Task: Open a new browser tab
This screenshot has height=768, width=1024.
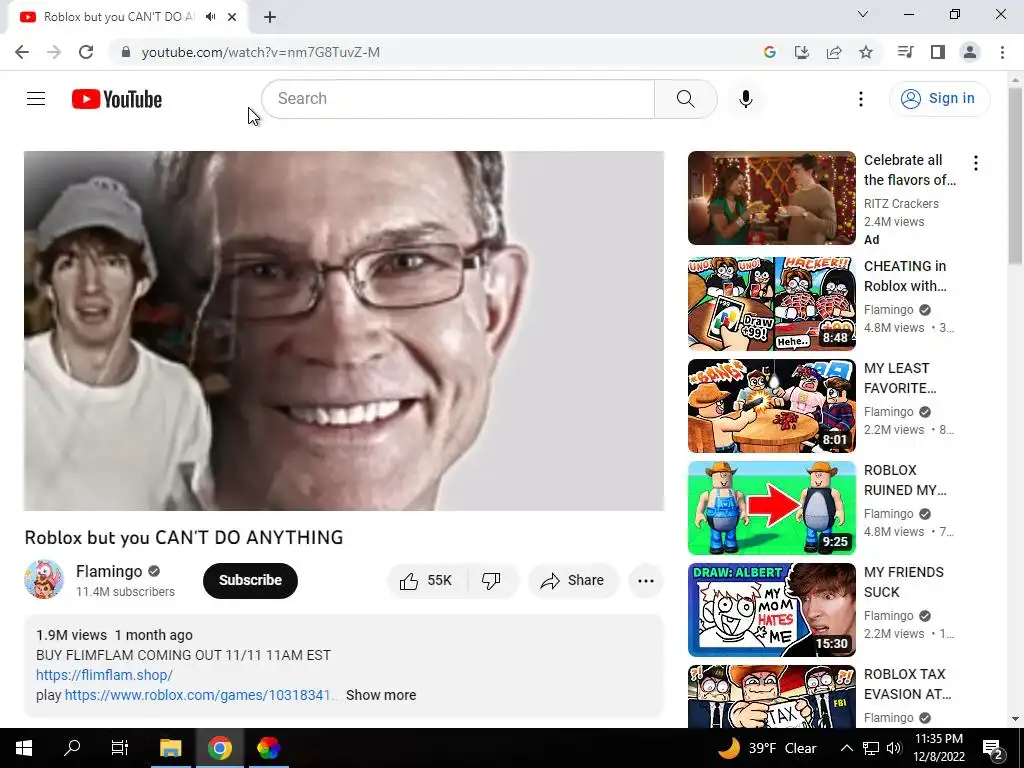Action: [x=270, y=17]
